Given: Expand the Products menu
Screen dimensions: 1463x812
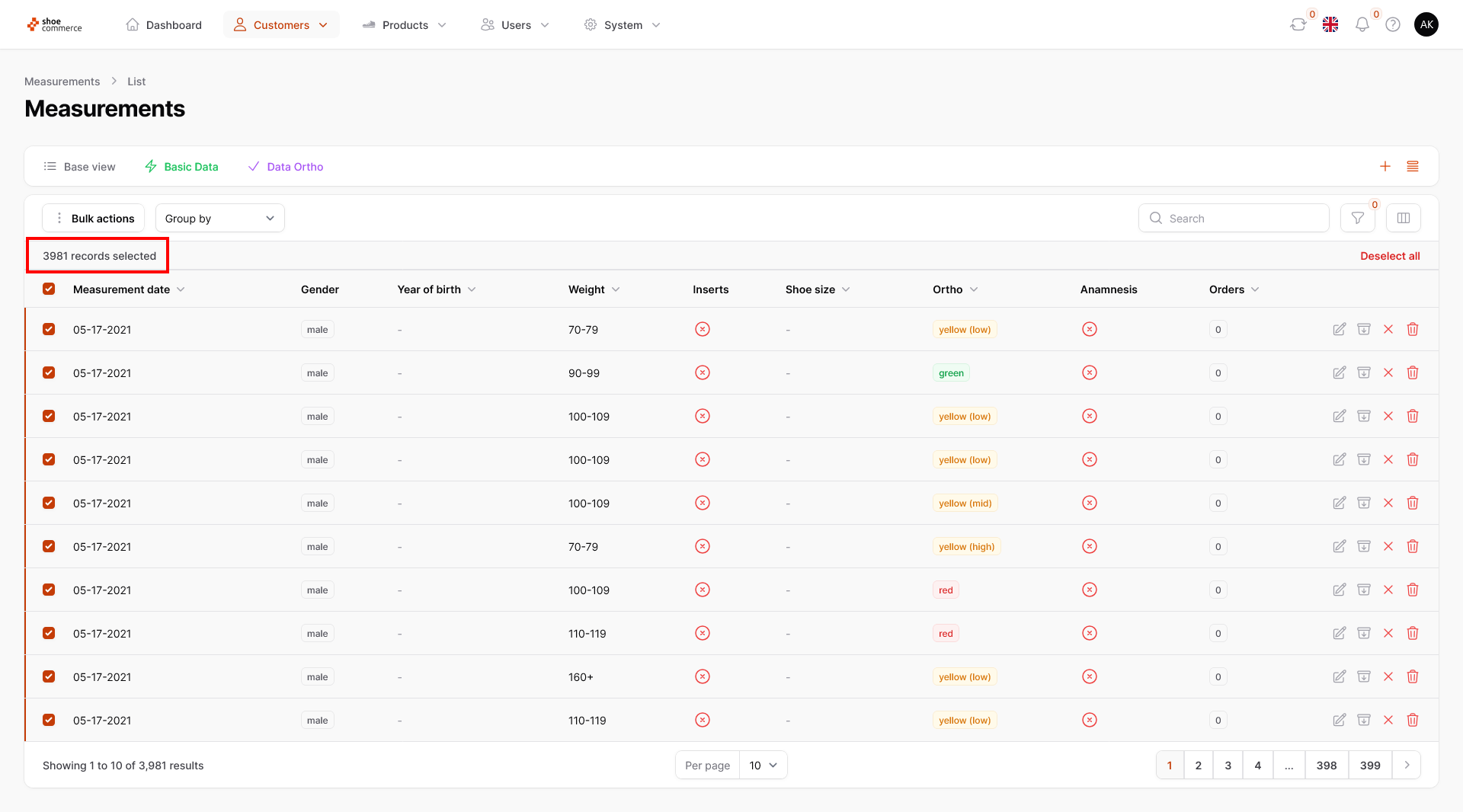Looking at the screenshot, I should pyautogui.click(x=405, y=25).
